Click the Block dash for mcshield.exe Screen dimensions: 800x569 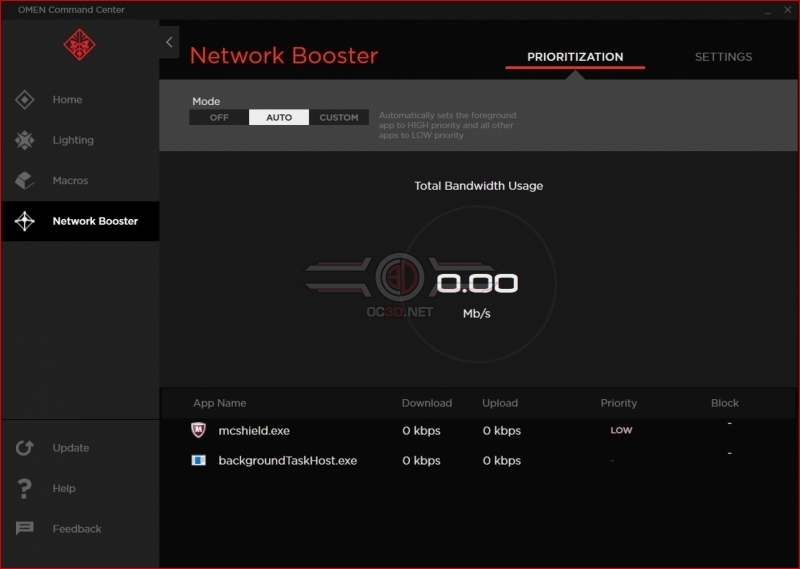click(x=730, y=423)
